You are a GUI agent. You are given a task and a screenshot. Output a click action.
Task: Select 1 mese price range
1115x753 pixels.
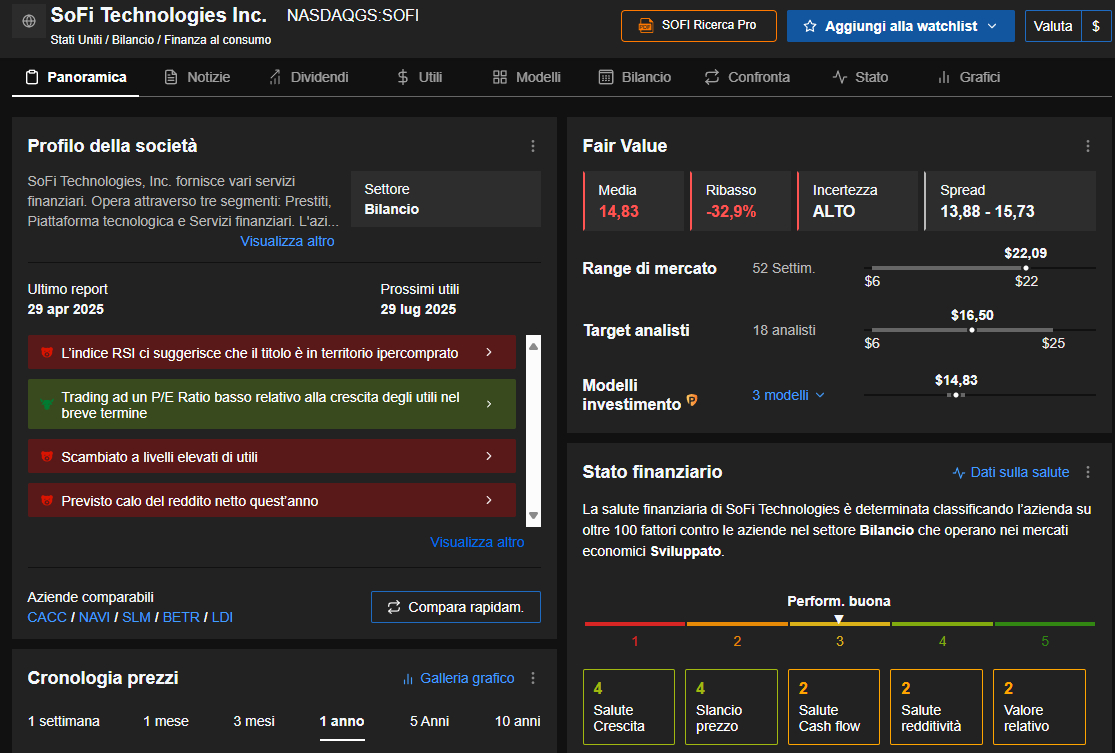[x=166, y=721]
